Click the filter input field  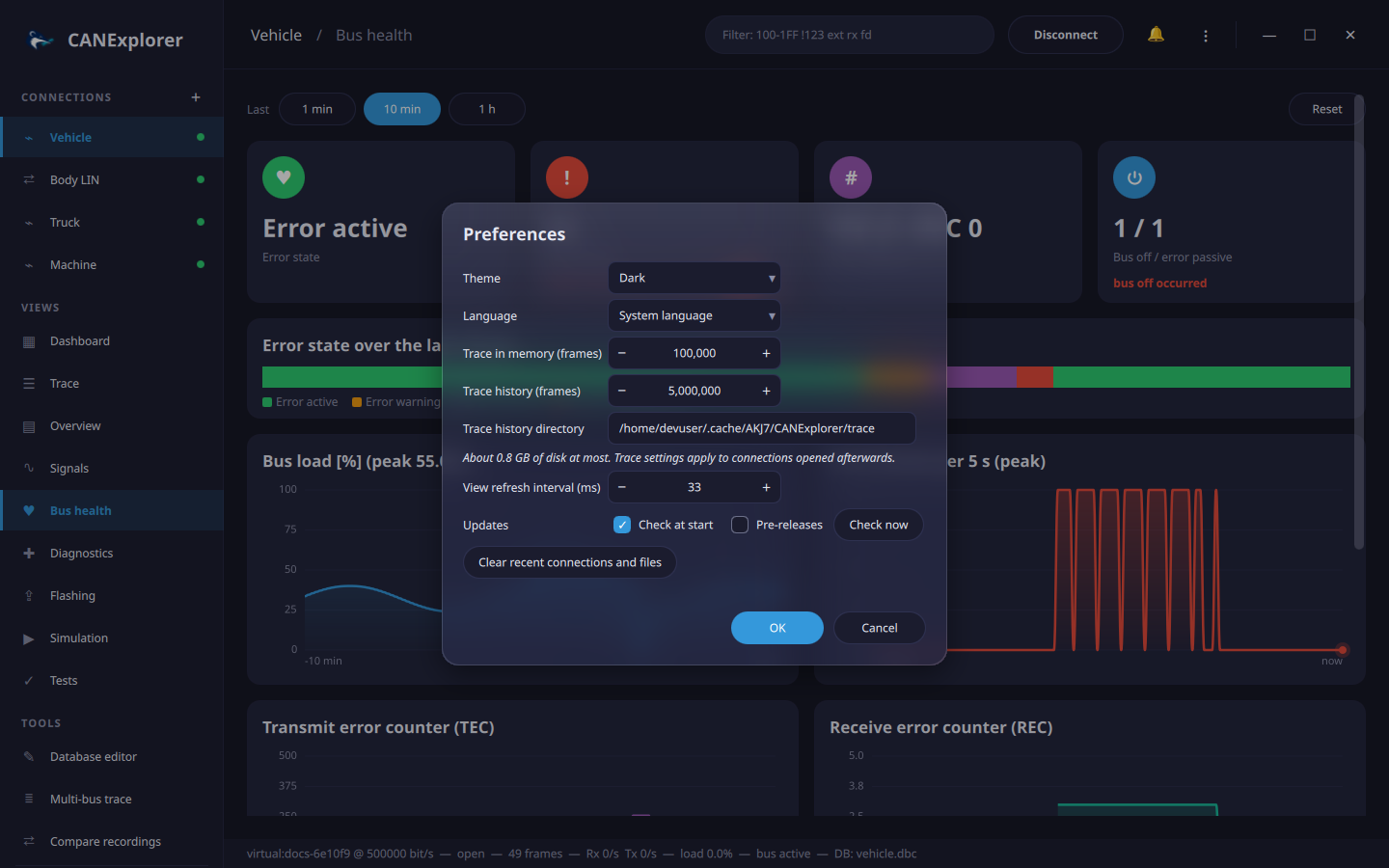tap(850, 35)
